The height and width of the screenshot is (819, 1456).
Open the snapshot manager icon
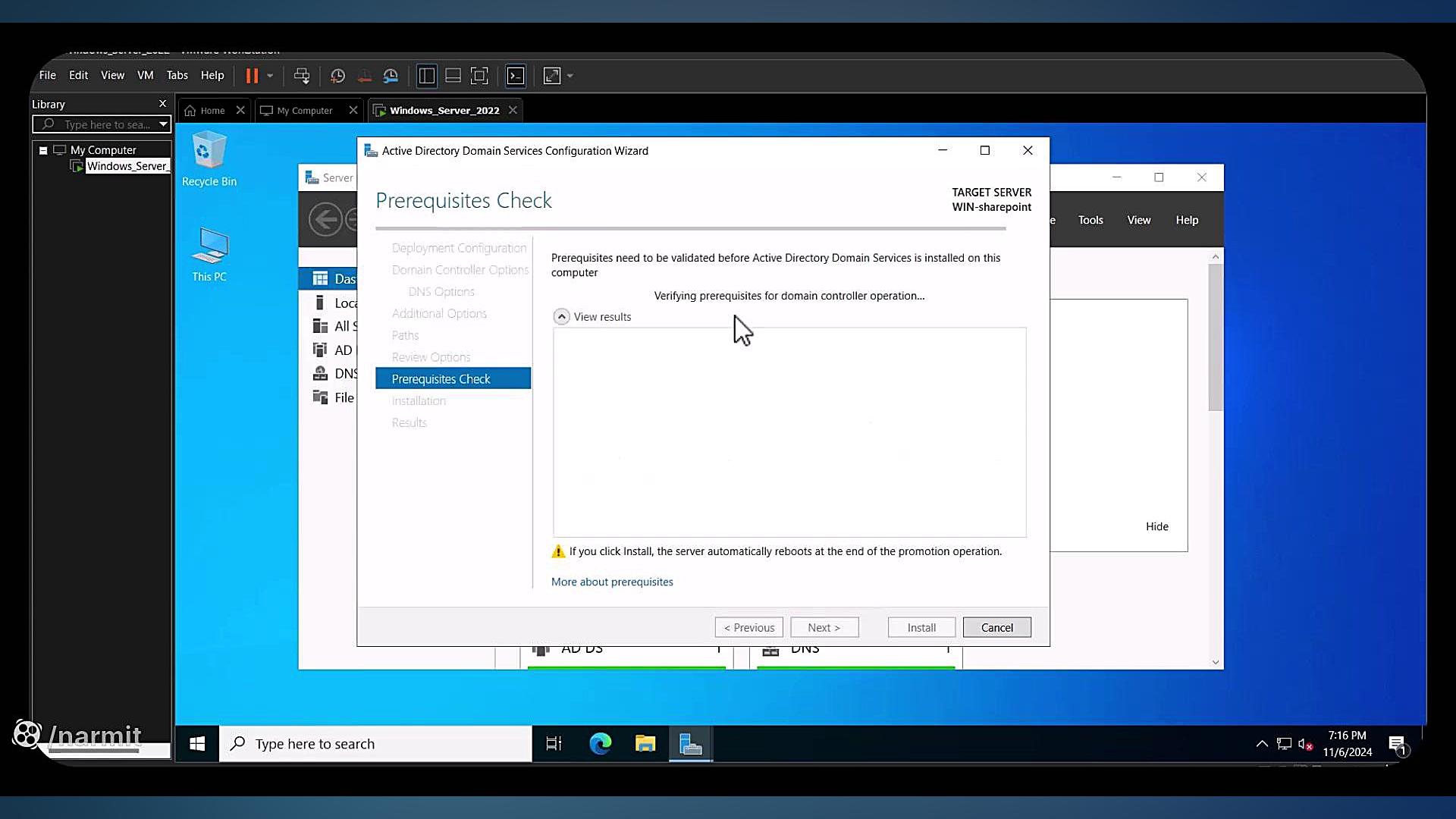click(x=391, y=76)
